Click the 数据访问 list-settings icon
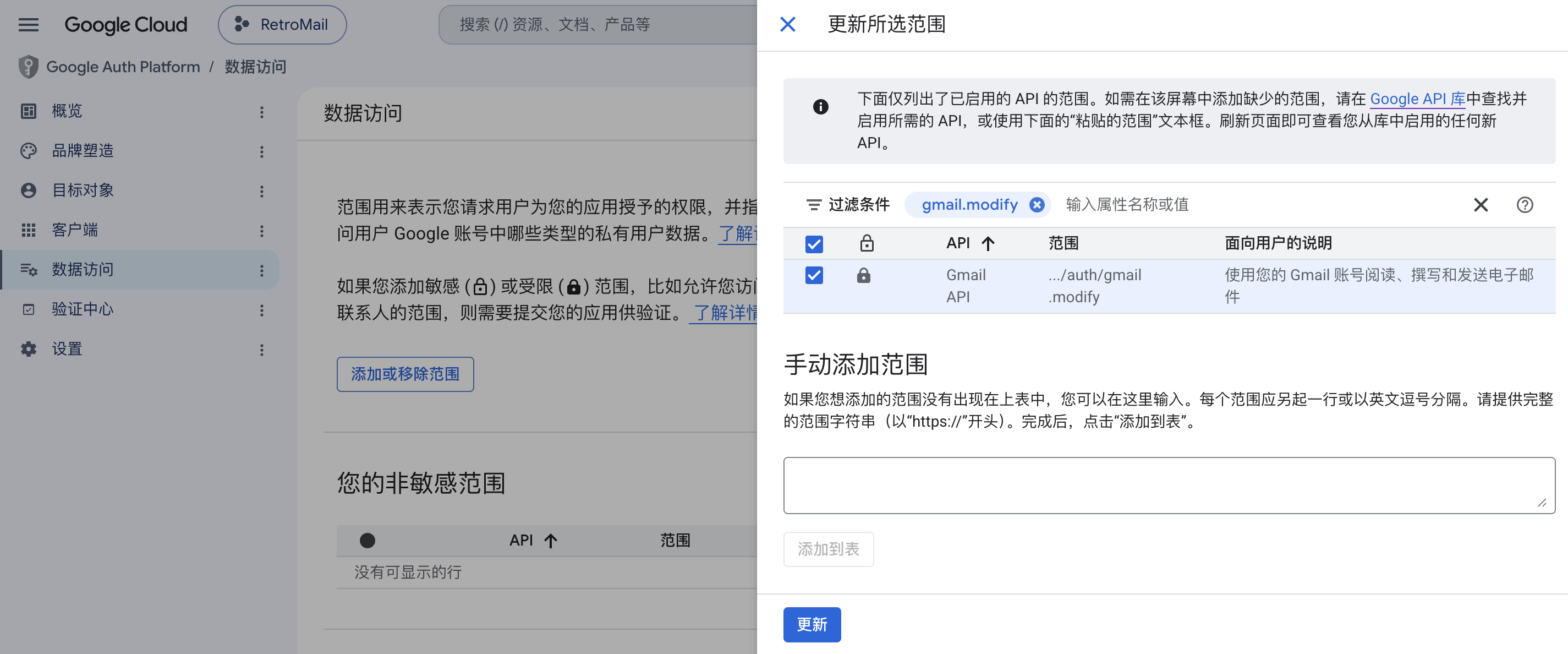The width and height of the screenshot is (1568, 654). pyautogui.click(x=29, y=270)
